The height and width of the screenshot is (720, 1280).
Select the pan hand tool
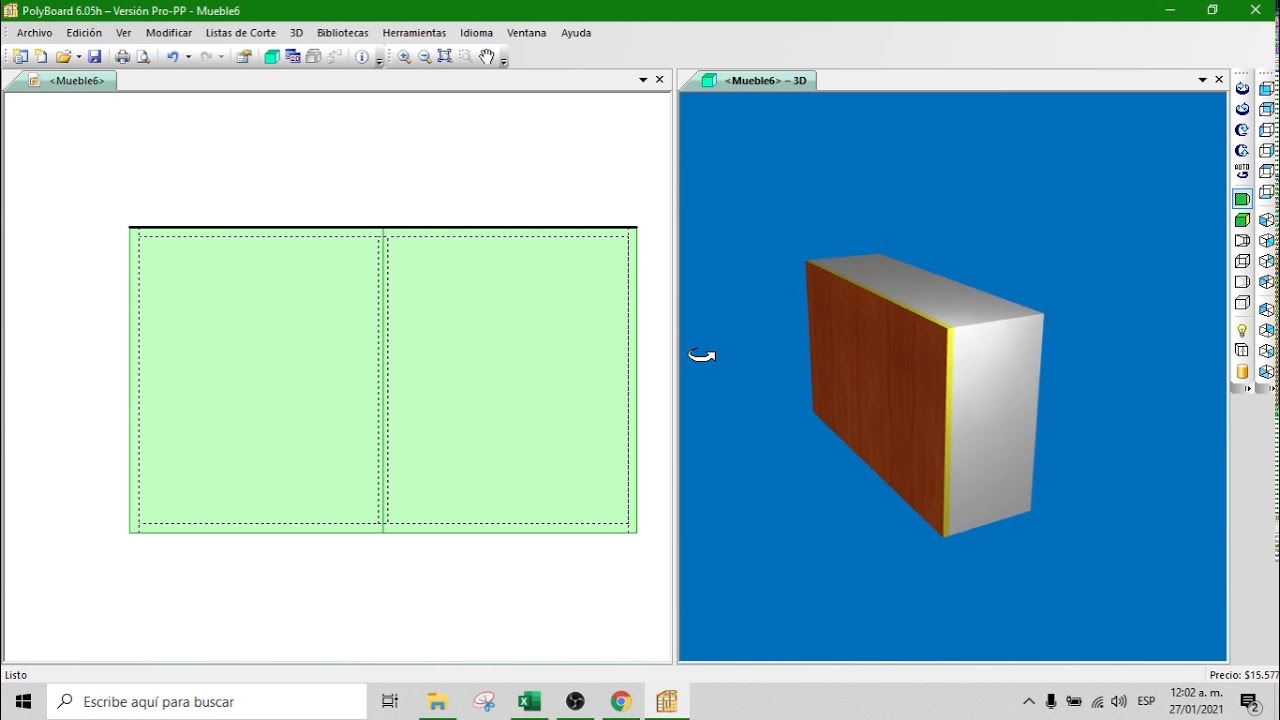(x=487, y=57)
